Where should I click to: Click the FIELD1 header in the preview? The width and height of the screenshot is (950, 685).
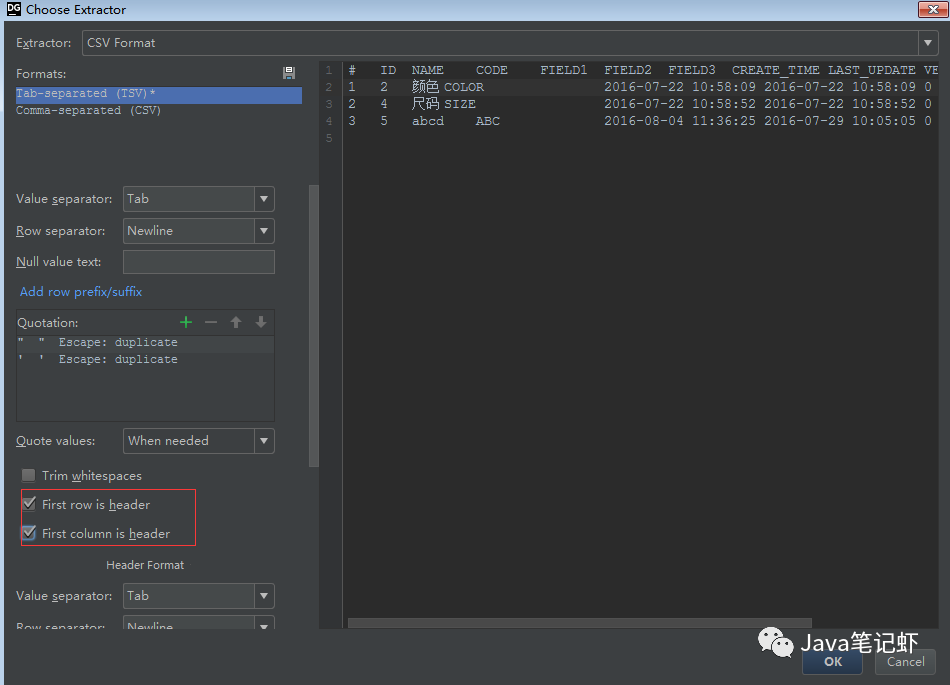tap(563, 70)
